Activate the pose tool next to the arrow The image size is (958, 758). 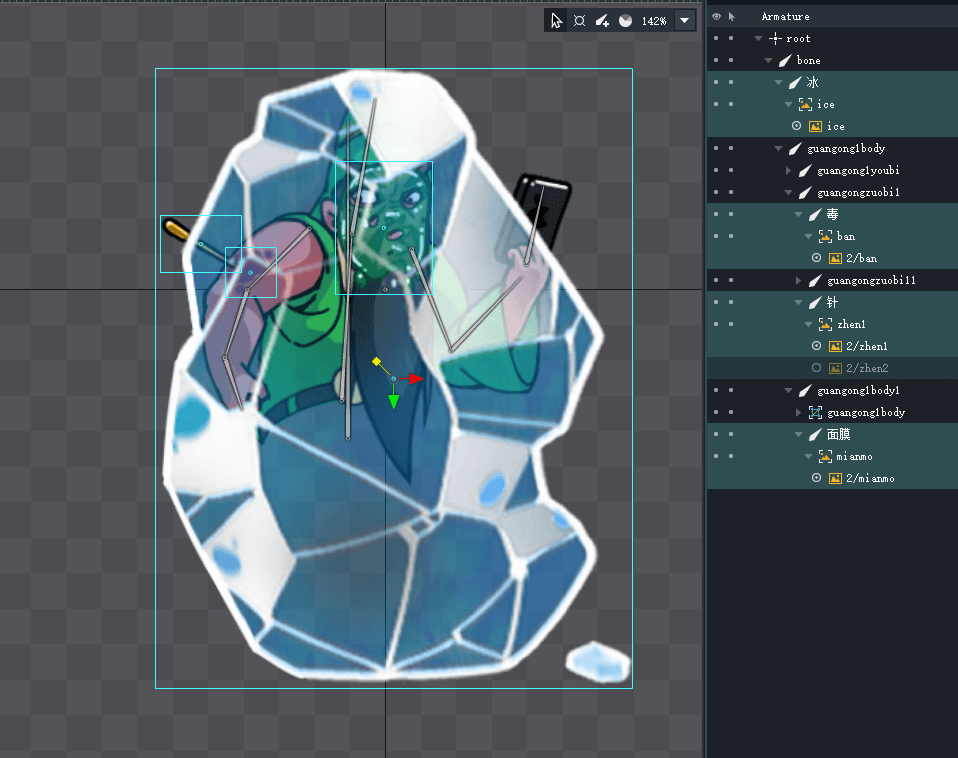(x=579, y=21)
